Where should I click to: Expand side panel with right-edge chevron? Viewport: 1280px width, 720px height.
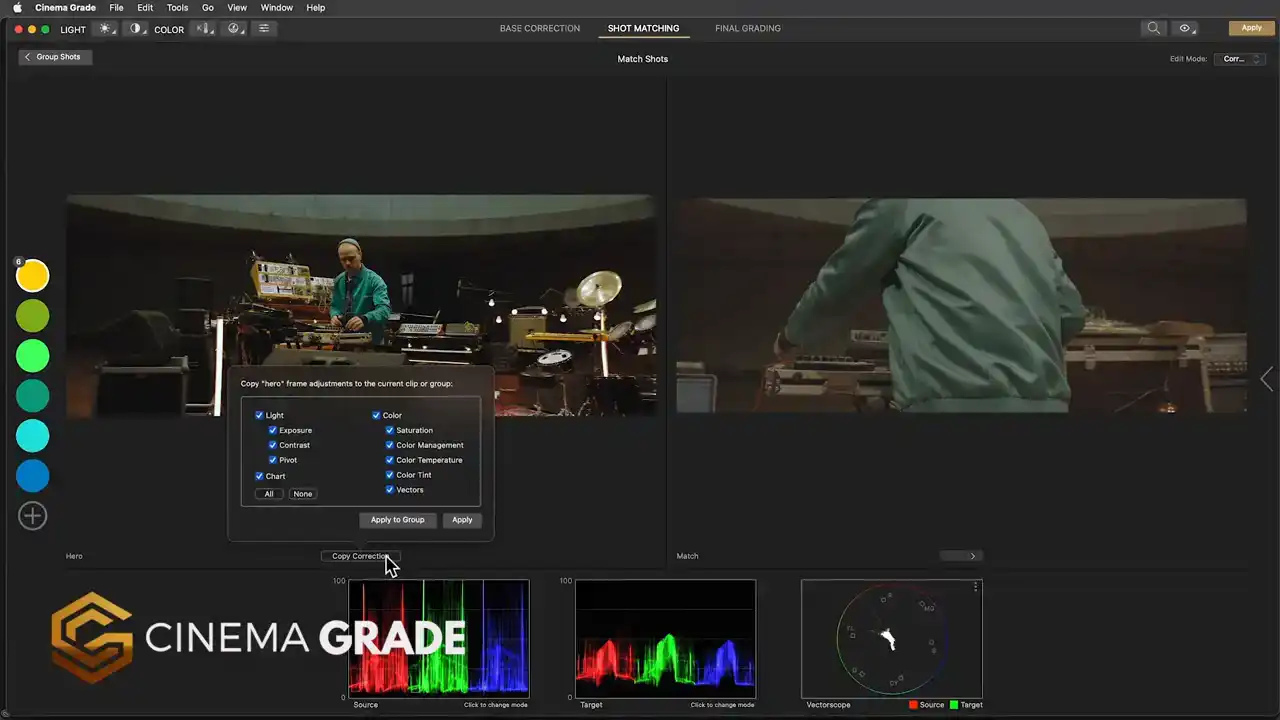tap(1267, 379)
